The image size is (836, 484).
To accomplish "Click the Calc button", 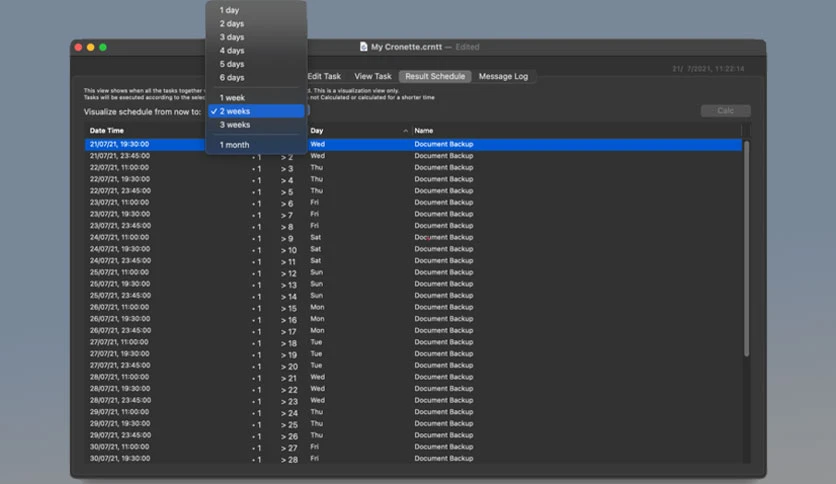I will (726, 110).
